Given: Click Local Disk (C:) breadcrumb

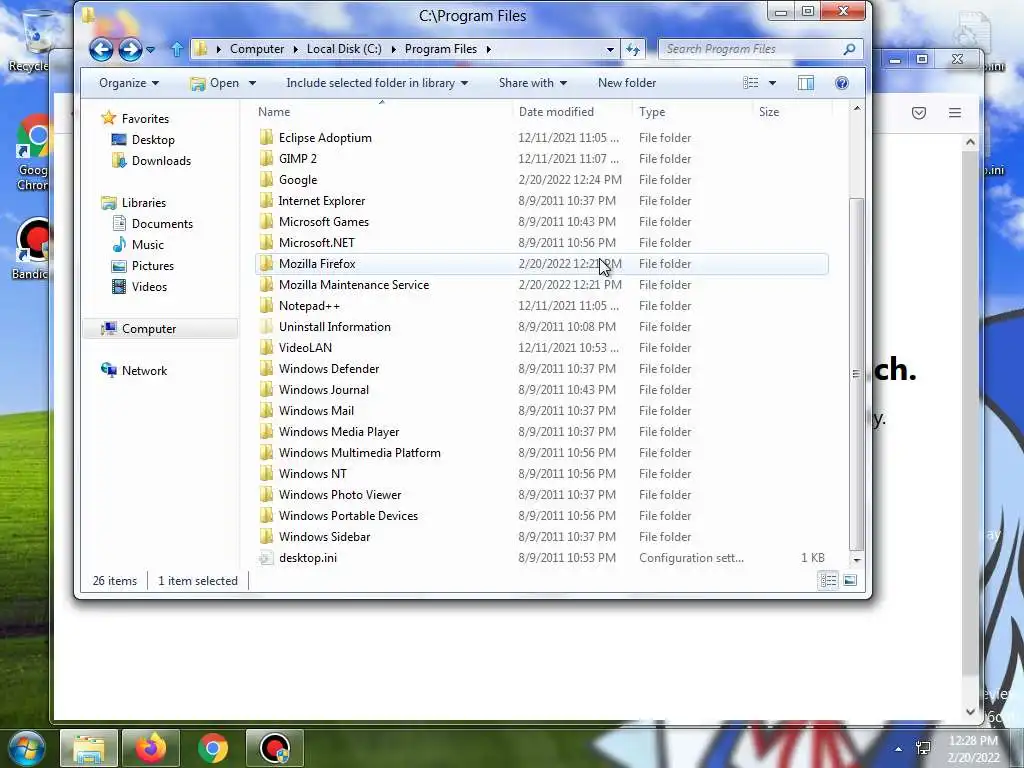Looking at the screenshot, I should [x=344, y=49].
